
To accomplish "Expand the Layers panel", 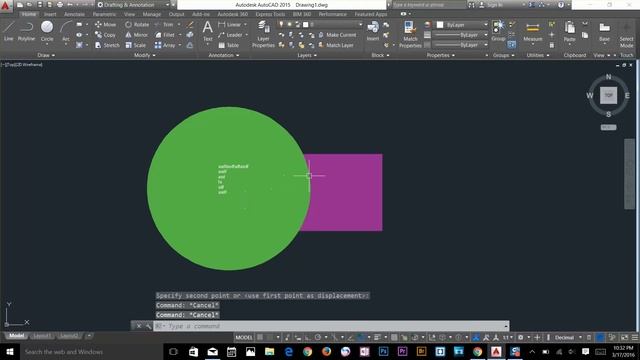I will coord(307,55).
